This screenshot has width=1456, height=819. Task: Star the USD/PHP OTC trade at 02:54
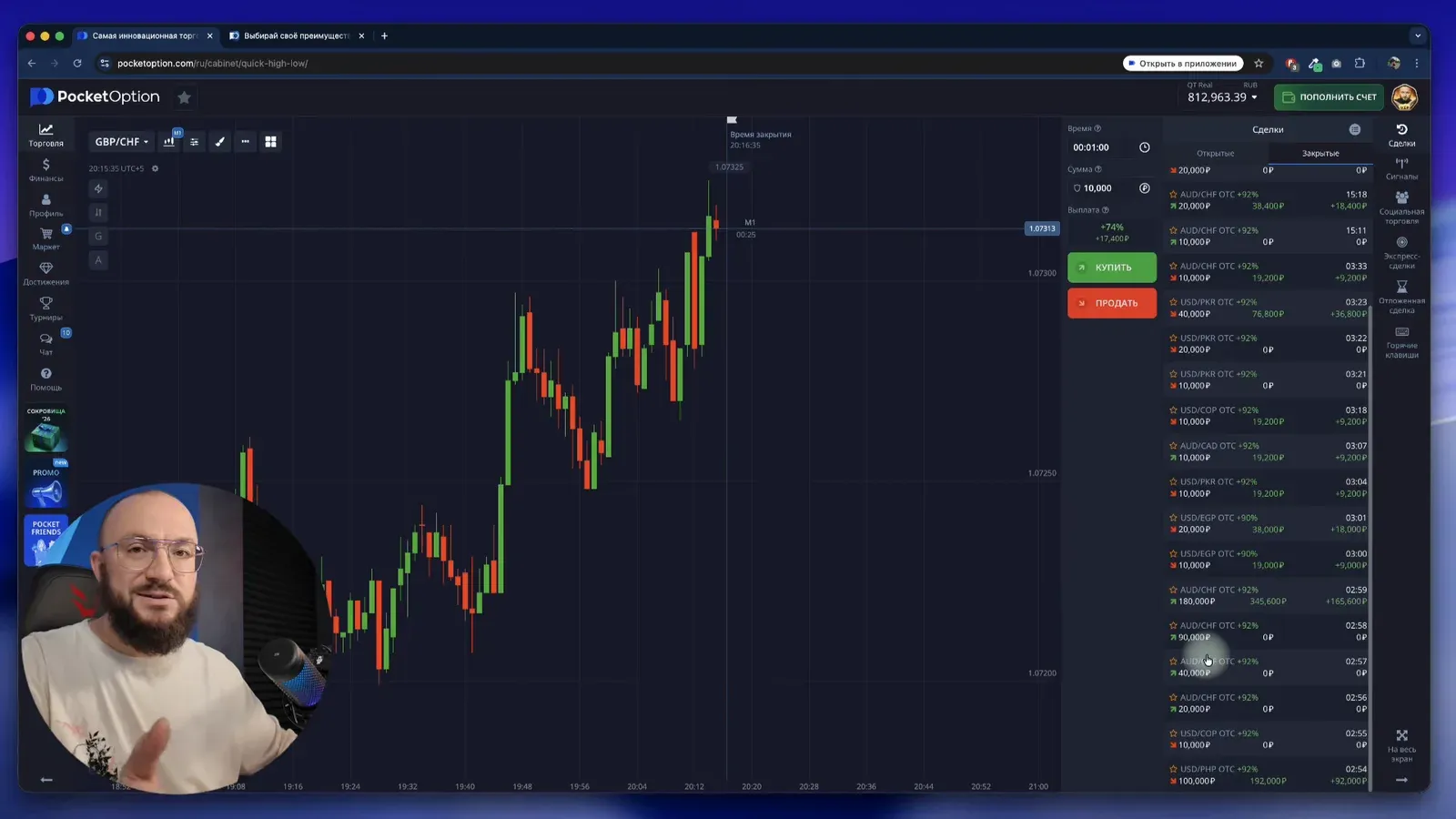(1173, 769)
